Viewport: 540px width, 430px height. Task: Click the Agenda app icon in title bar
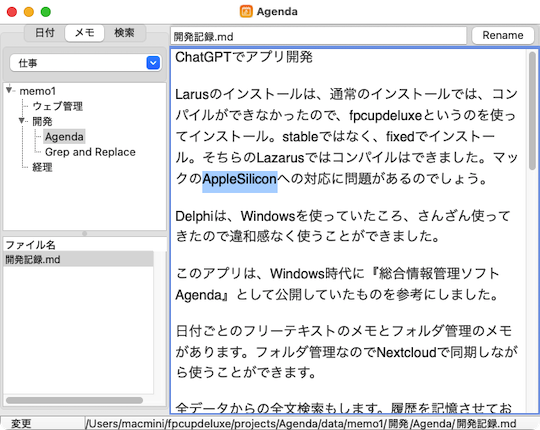[x=246, y=11]
